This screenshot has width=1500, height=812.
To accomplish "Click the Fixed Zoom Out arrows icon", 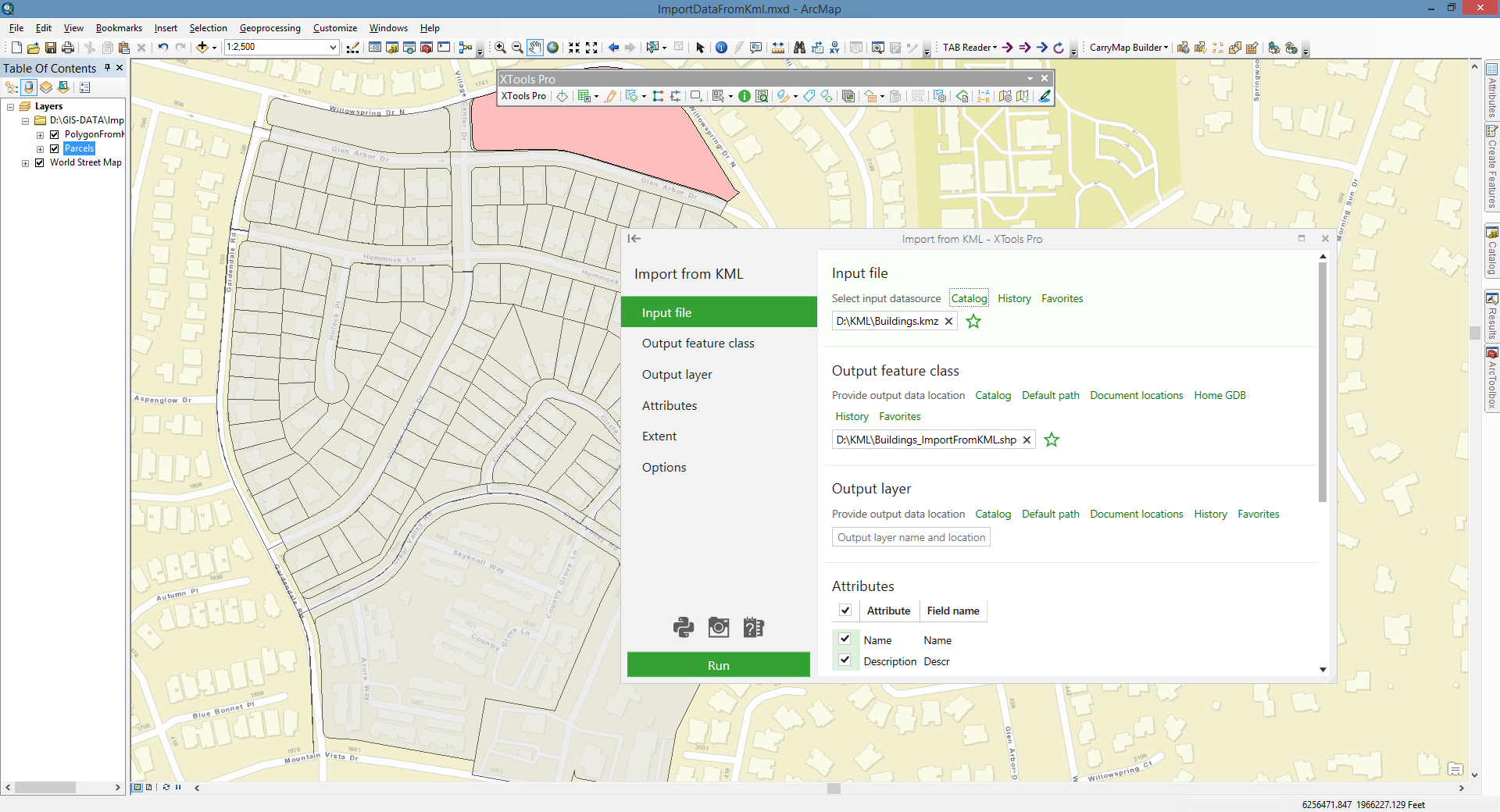I will pyautogui.click(x=591, y=48).
